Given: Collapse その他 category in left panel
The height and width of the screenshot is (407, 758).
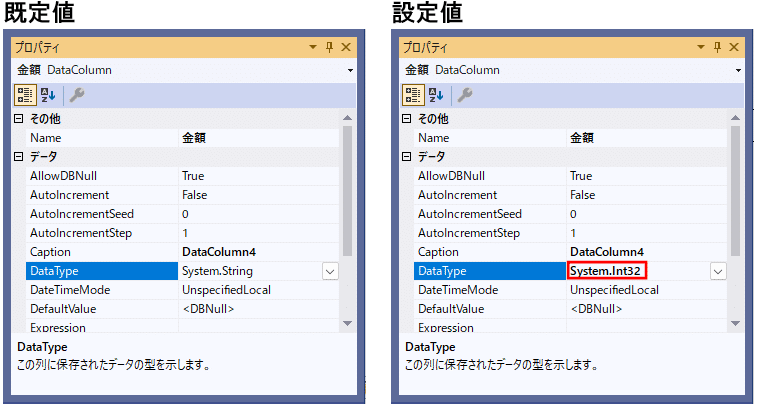Looking at the screenshot, I should [x=18, y=118].
